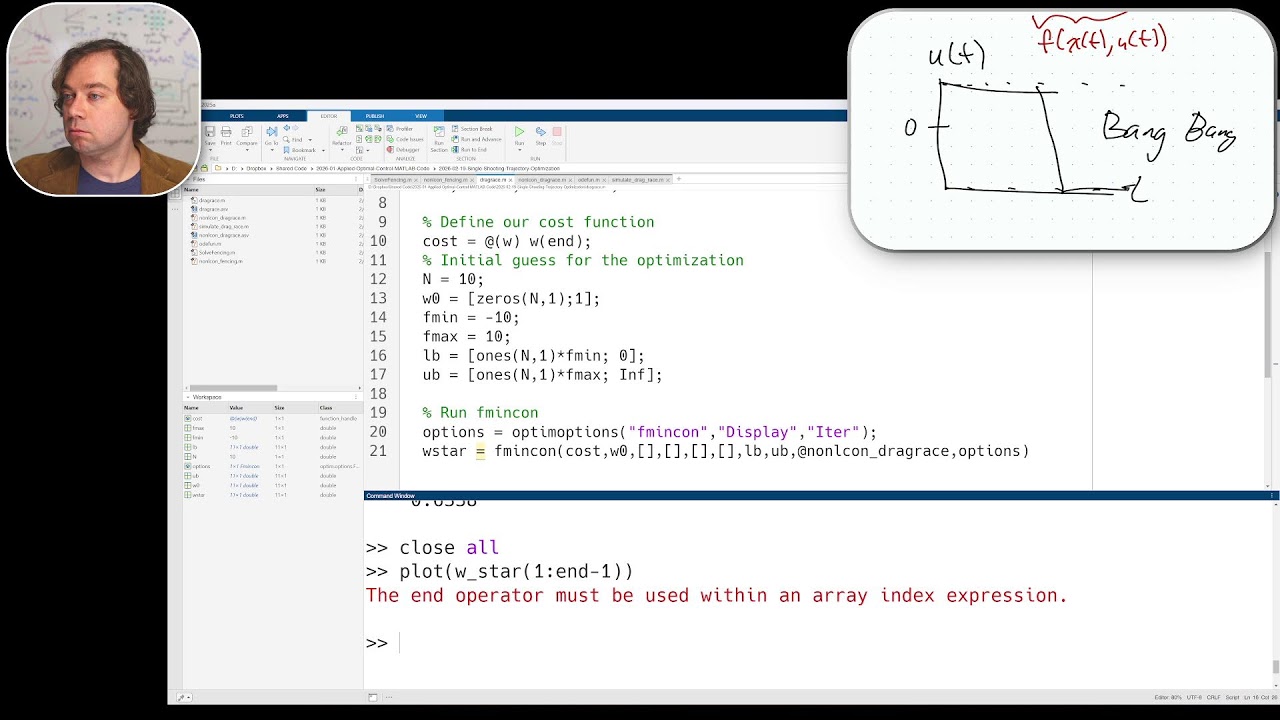Screen dimensions: 1280x720
Task: Switch to the APPS ribbon tab
Action: pos(283,116)
